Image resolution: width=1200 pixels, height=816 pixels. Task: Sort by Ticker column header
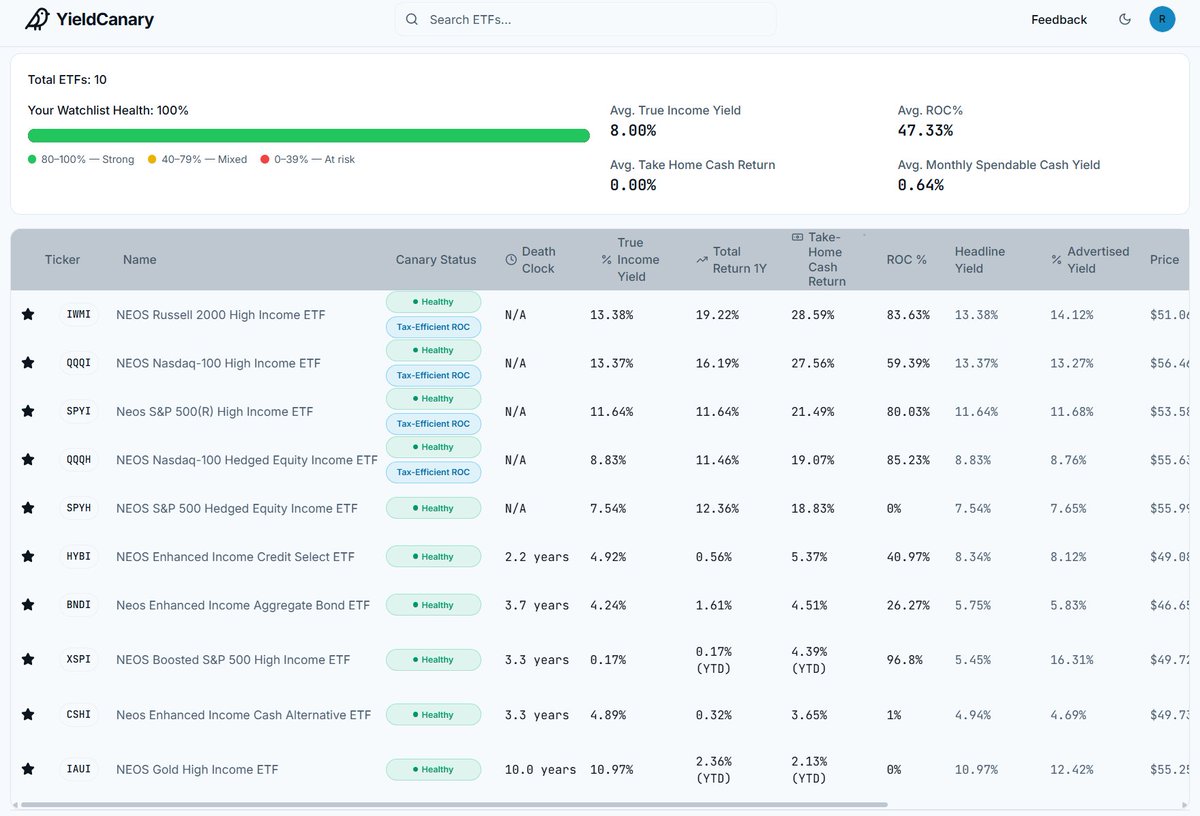[62, 260]
